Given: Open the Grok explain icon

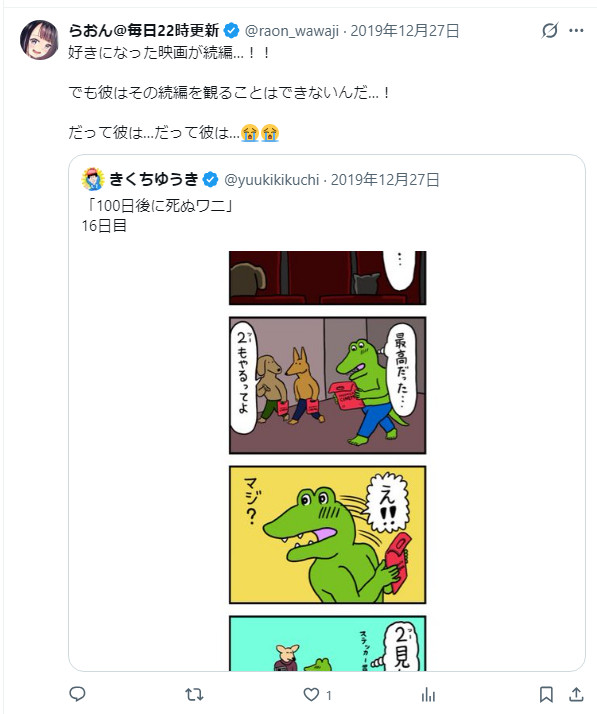Looking at the screenshot, I should point(550,31).
